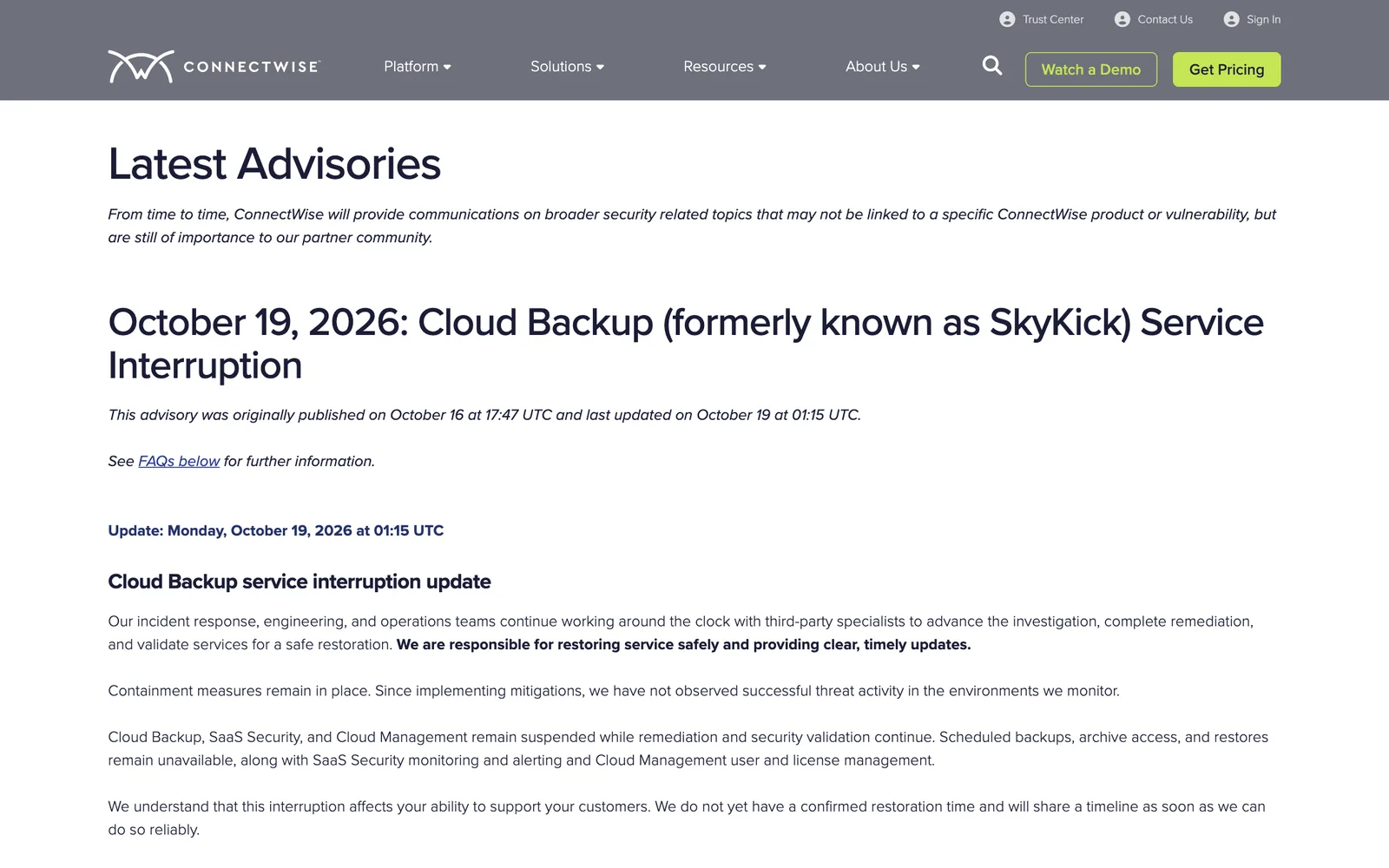
Task: Expand the Solutions dropdown menu
Action: [x=567, y=67]
